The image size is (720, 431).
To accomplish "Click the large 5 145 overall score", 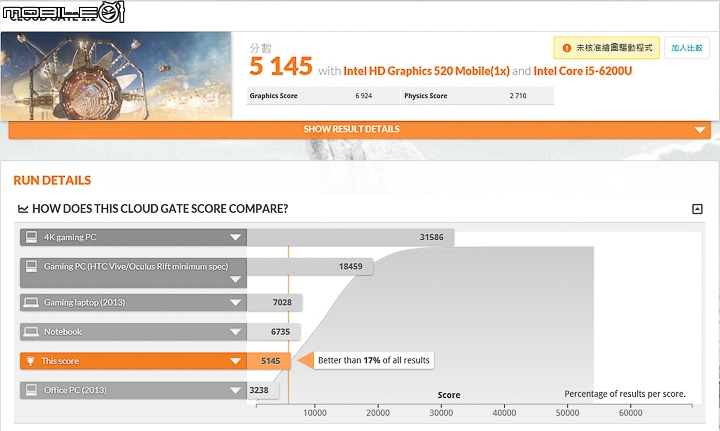I will (x=281, y=67).
